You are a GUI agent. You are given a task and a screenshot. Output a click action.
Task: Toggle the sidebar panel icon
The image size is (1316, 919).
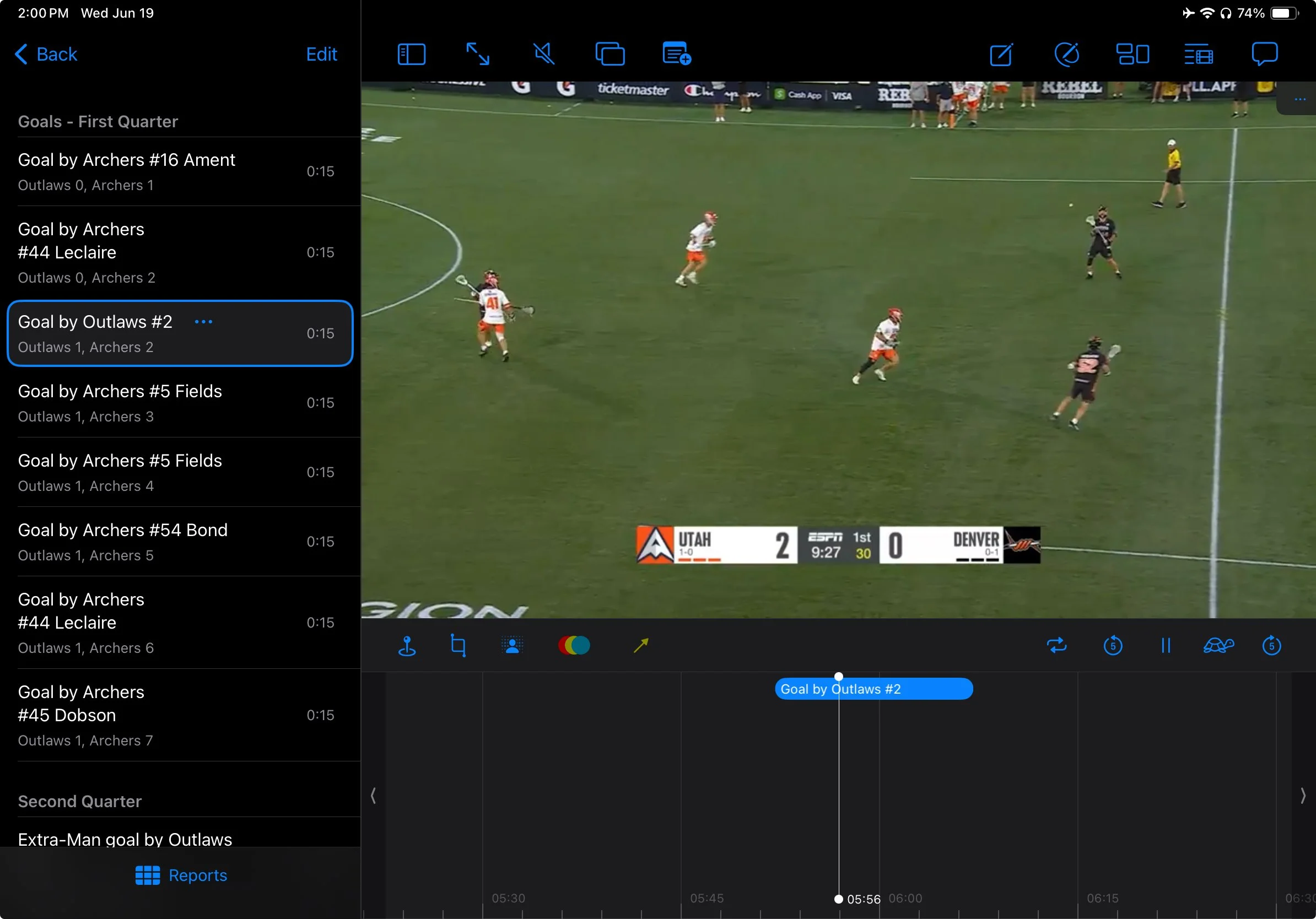click(x=411, y=55)
